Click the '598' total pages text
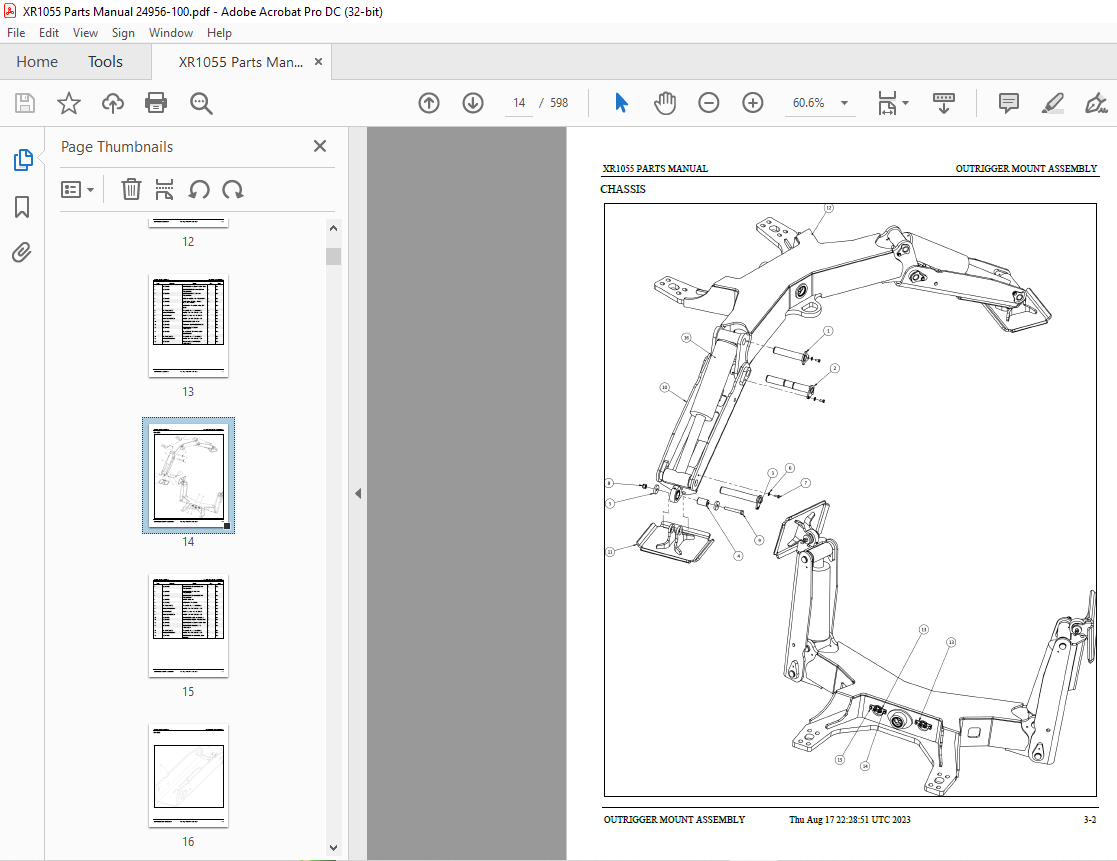Image resolution: width=1117 pixels, height=861 pixels. tap(559, 103)
